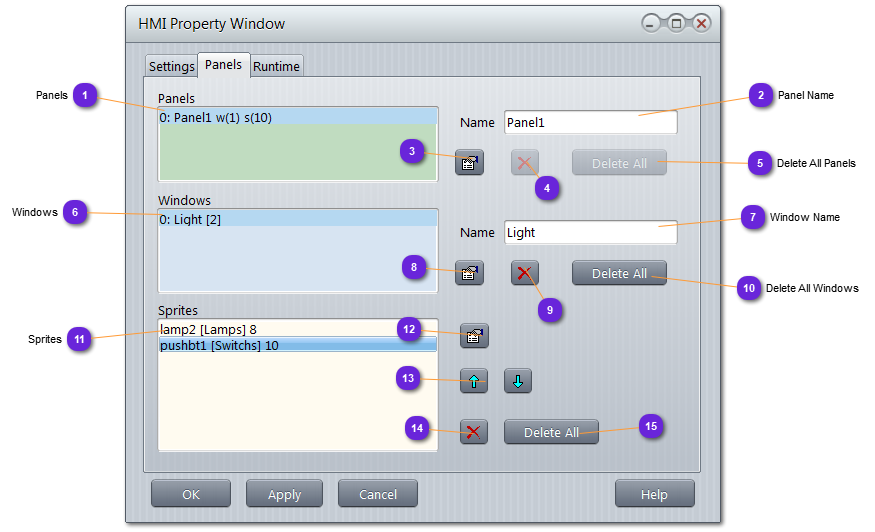Image resolution: width=875 pixels, height=532 pixels.
Task: Switch to the Settings tab
Action: (171, 67)
